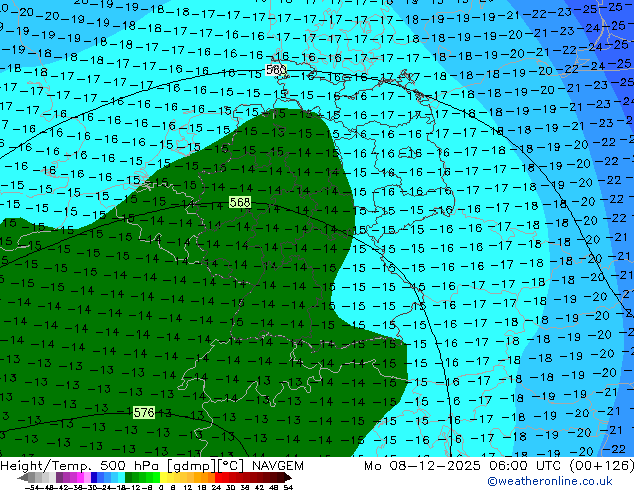
Task: Click the 06:00 UTC time text
Action: [526, 466]
